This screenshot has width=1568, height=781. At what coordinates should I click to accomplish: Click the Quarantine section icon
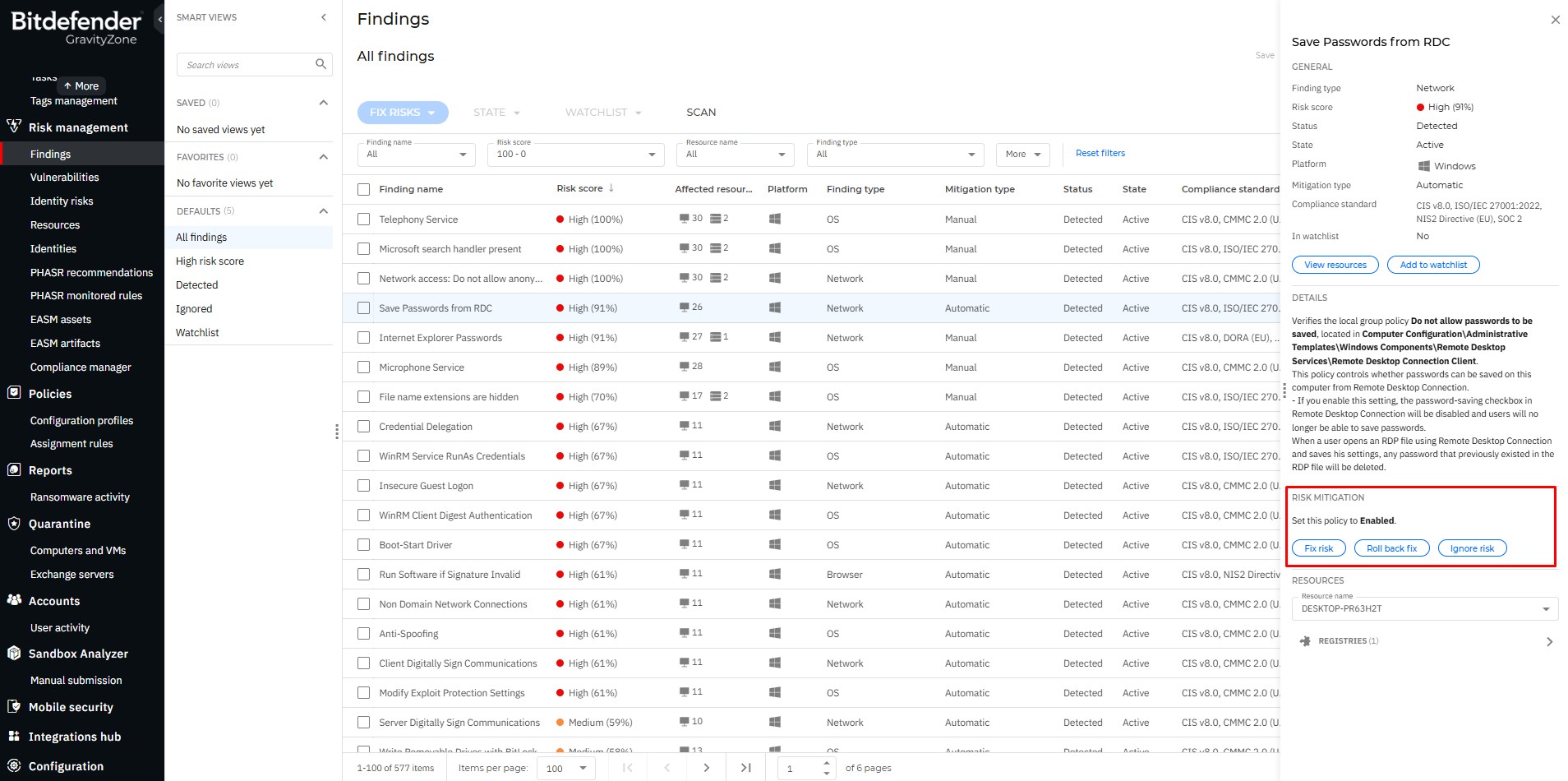14,524
